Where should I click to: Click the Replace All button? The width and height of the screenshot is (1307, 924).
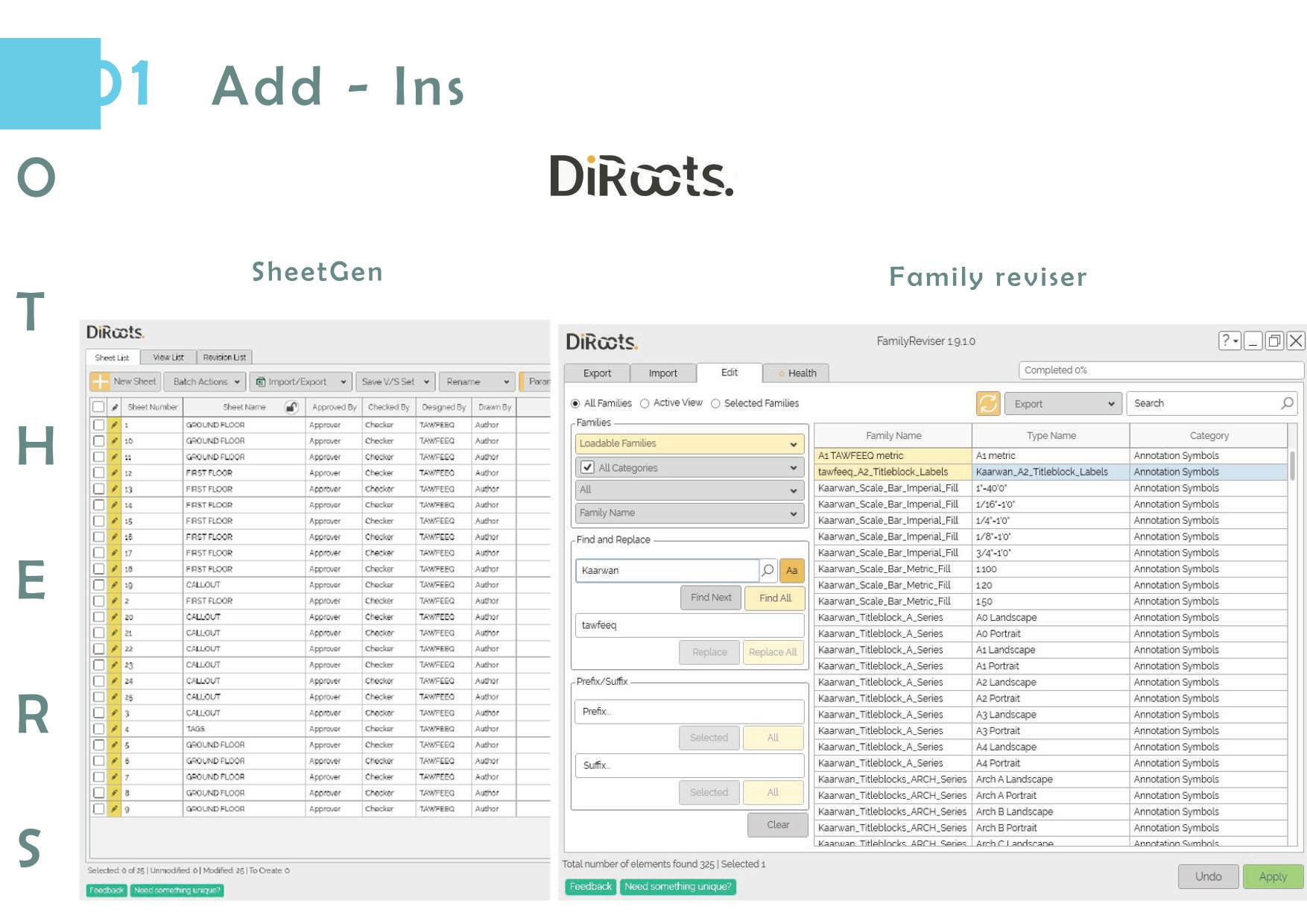coord(773,652)
